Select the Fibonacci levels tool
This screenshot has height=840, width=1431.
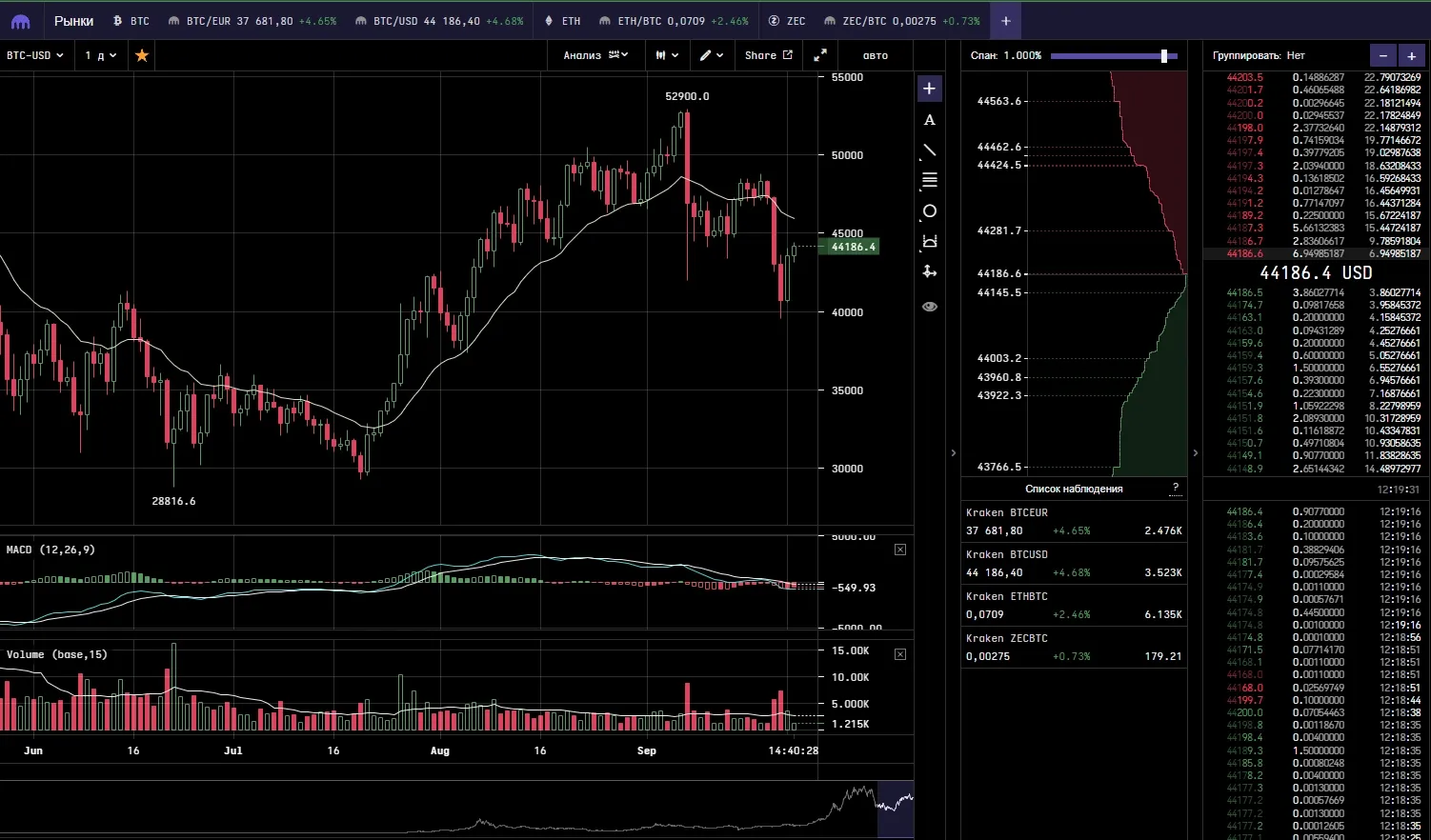[930, 181]
